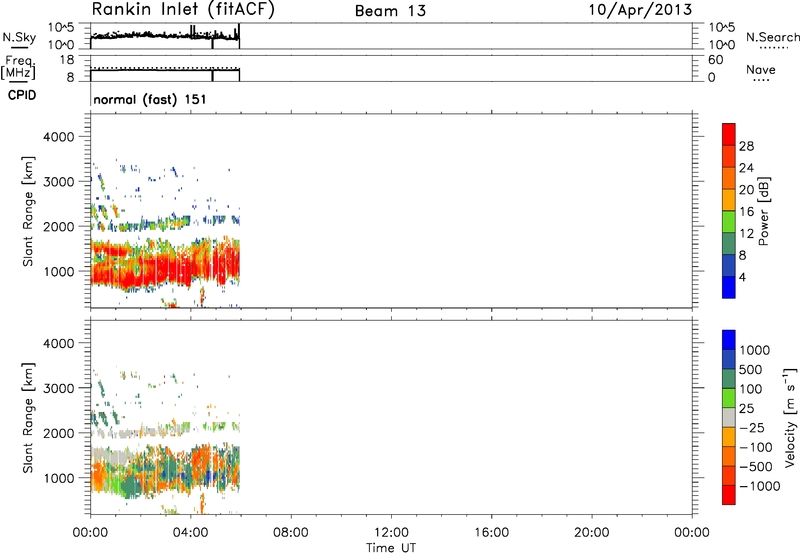Pick the bright blue bottom Power colorbar segment
The image size is (800, 554).
point(729,287)
